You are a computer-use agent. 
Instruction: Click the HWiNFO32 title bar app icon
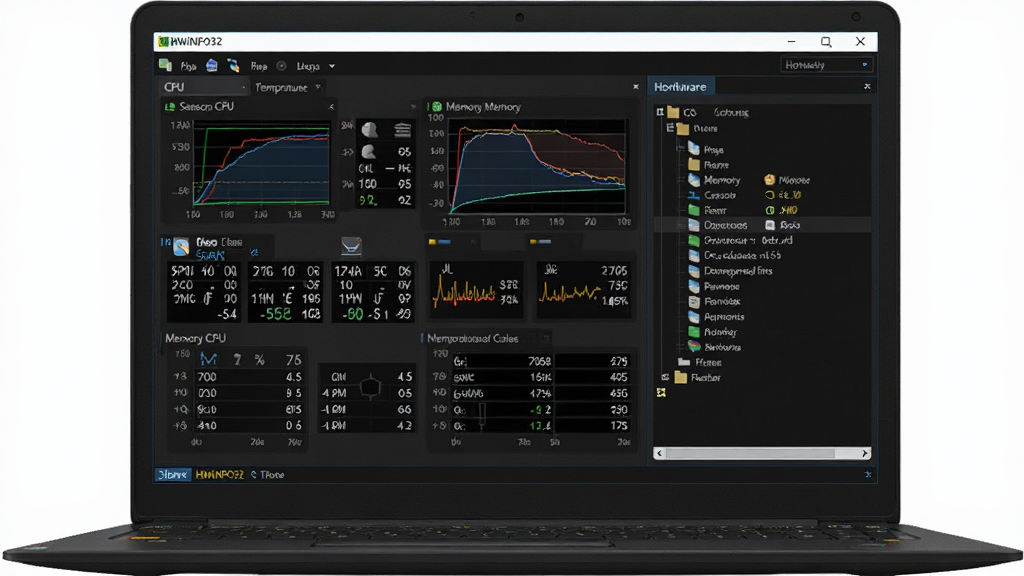pos(163,42)
